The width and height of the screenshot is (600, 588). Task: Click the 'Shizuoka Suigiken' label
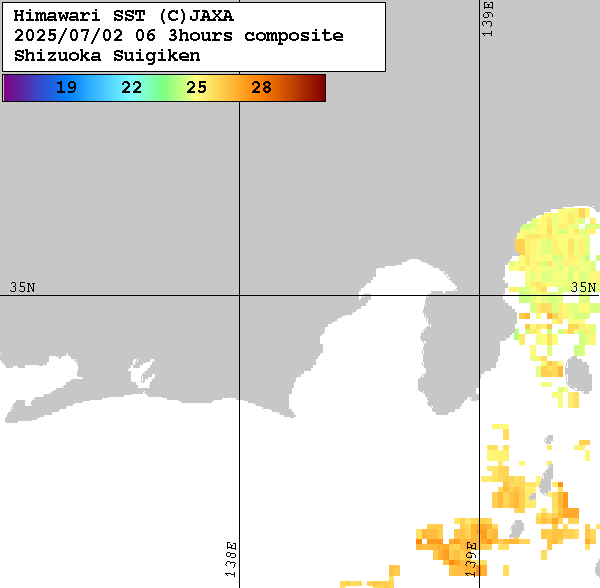[107, 55]
